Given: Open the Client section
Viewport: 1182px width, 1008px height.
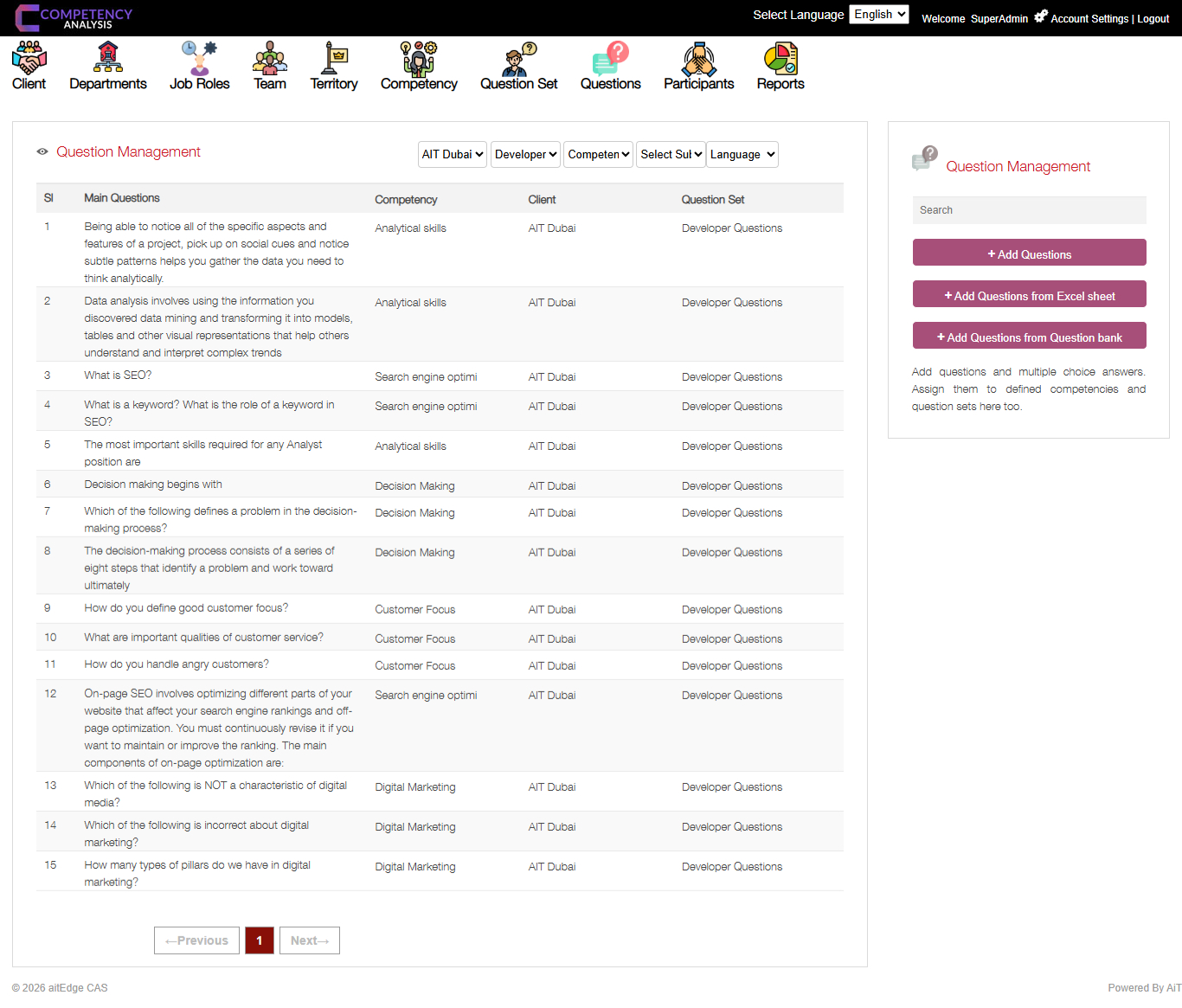Looking at the screenshot, I should click(x=29, y=65).
